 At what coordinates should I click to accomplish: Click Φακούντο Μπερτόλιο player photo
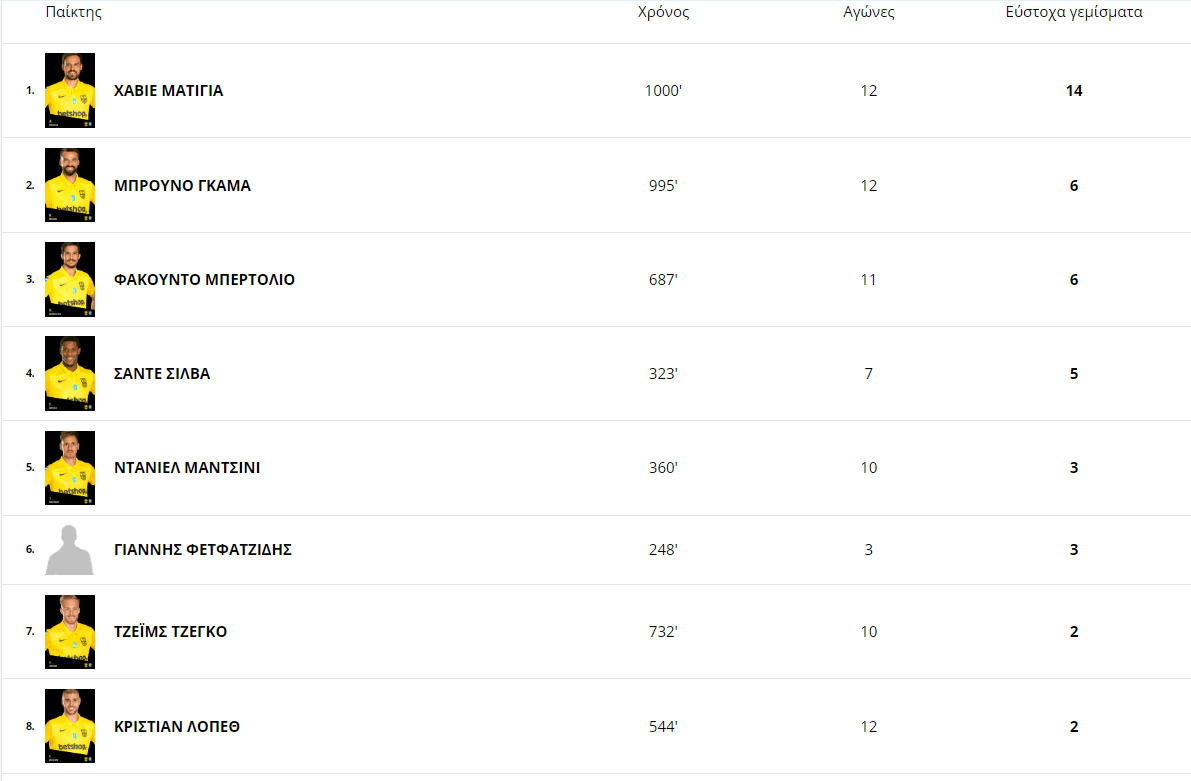pyautogui.click(x=70, y=279)
